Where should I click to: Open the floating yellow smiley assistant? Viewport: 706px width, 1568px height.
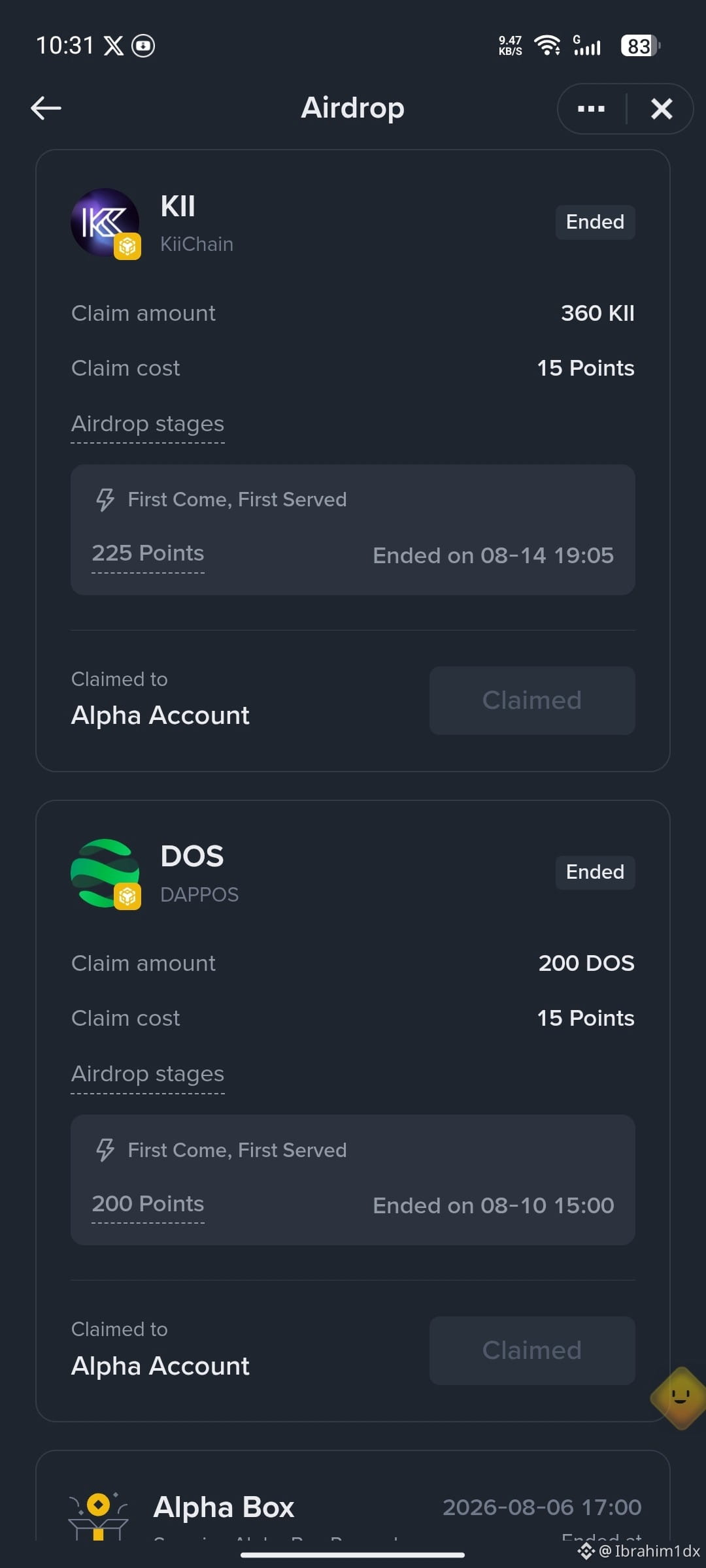click(680, 1398)
